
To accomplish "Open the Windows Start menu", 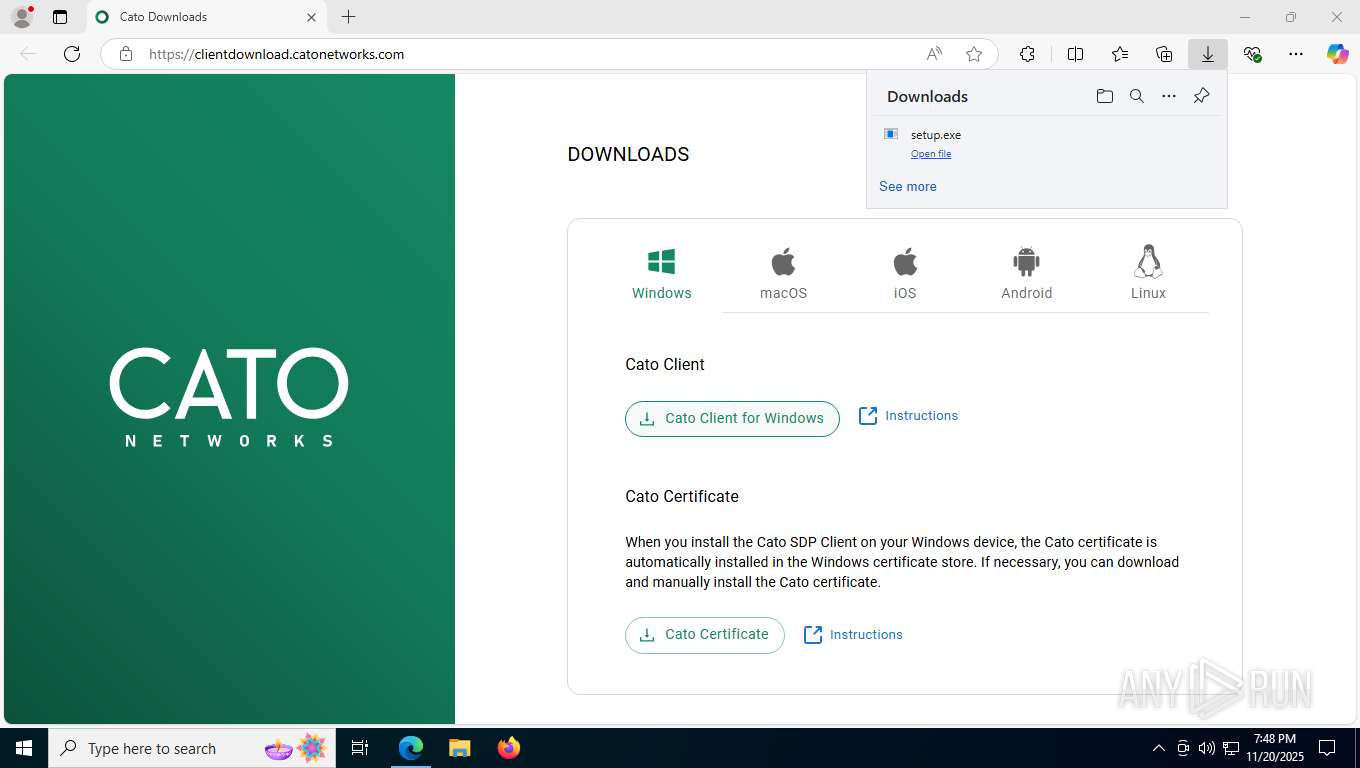I will click(24, 748).
